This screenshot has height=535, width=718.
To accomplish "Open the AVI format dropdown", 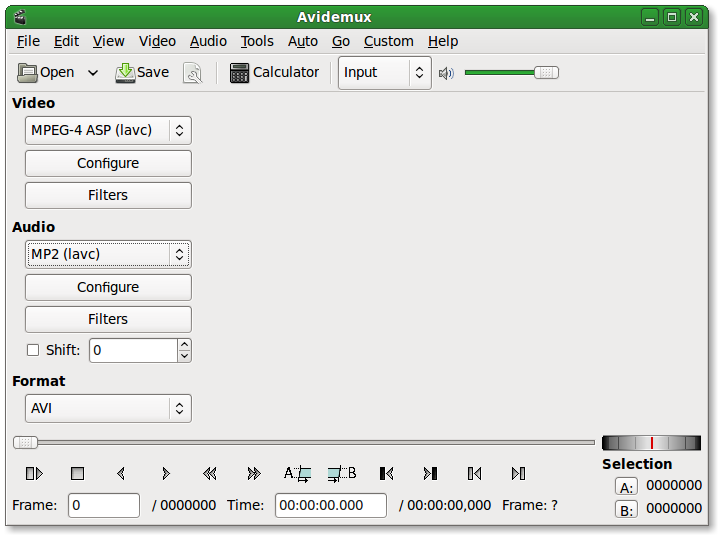I will (108, 409).
